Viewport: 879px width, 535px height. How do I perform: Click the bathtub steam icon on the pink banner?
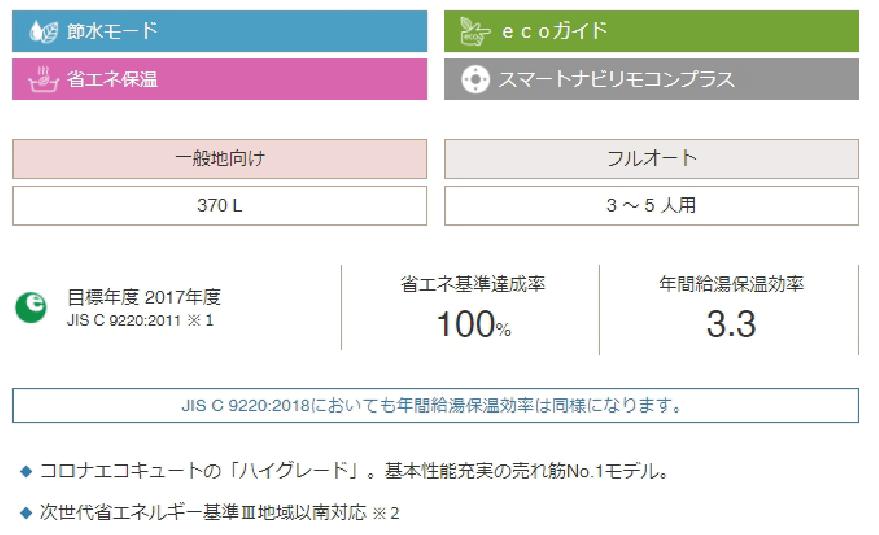click(43, 79)
